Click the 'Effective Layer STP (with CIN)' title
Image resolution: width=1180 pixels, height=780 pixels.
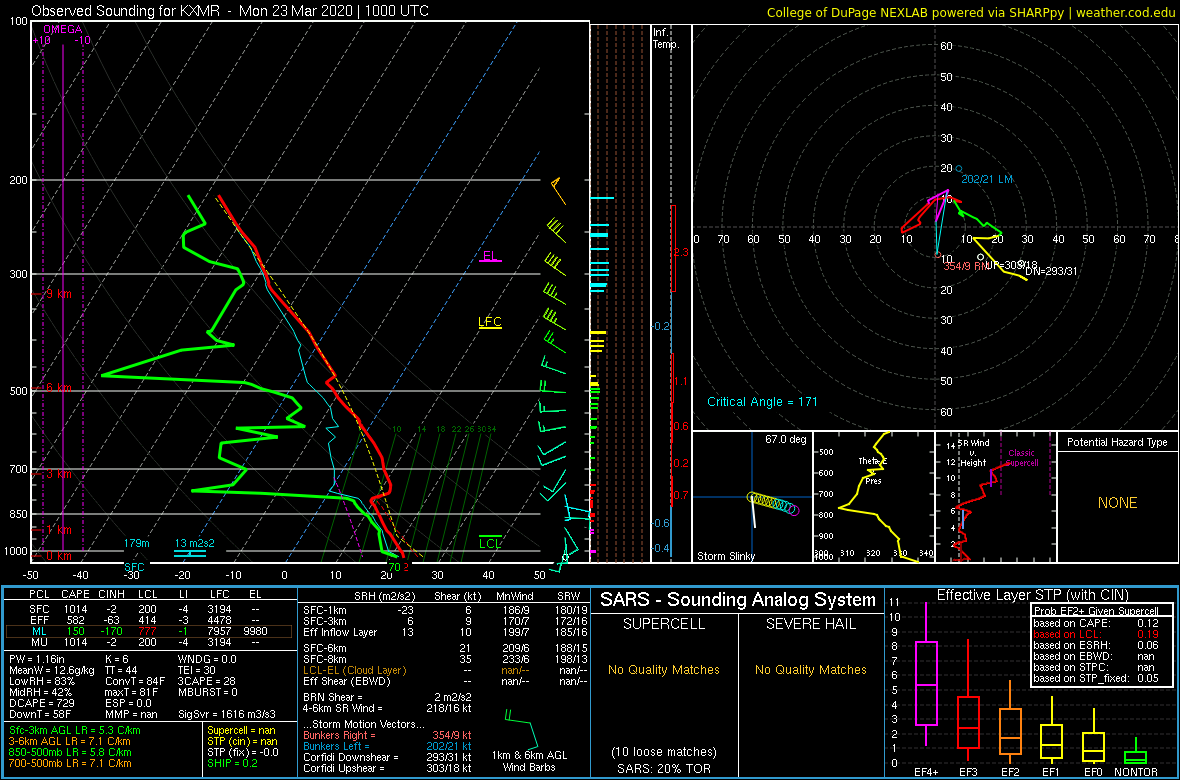tap(1032, 596)
